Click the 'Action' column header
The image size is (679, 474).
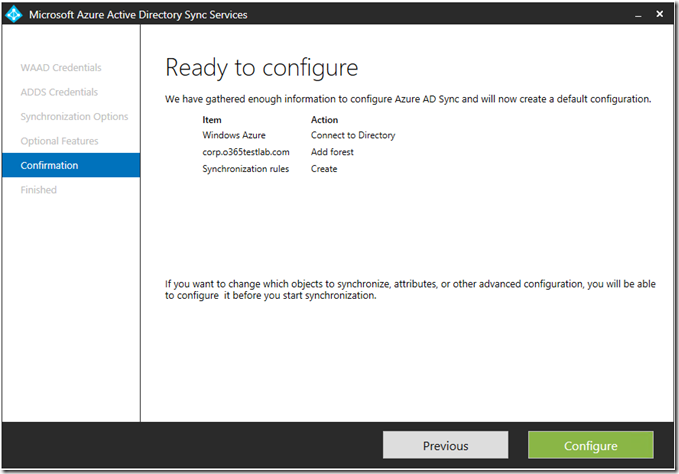point(324,120)
